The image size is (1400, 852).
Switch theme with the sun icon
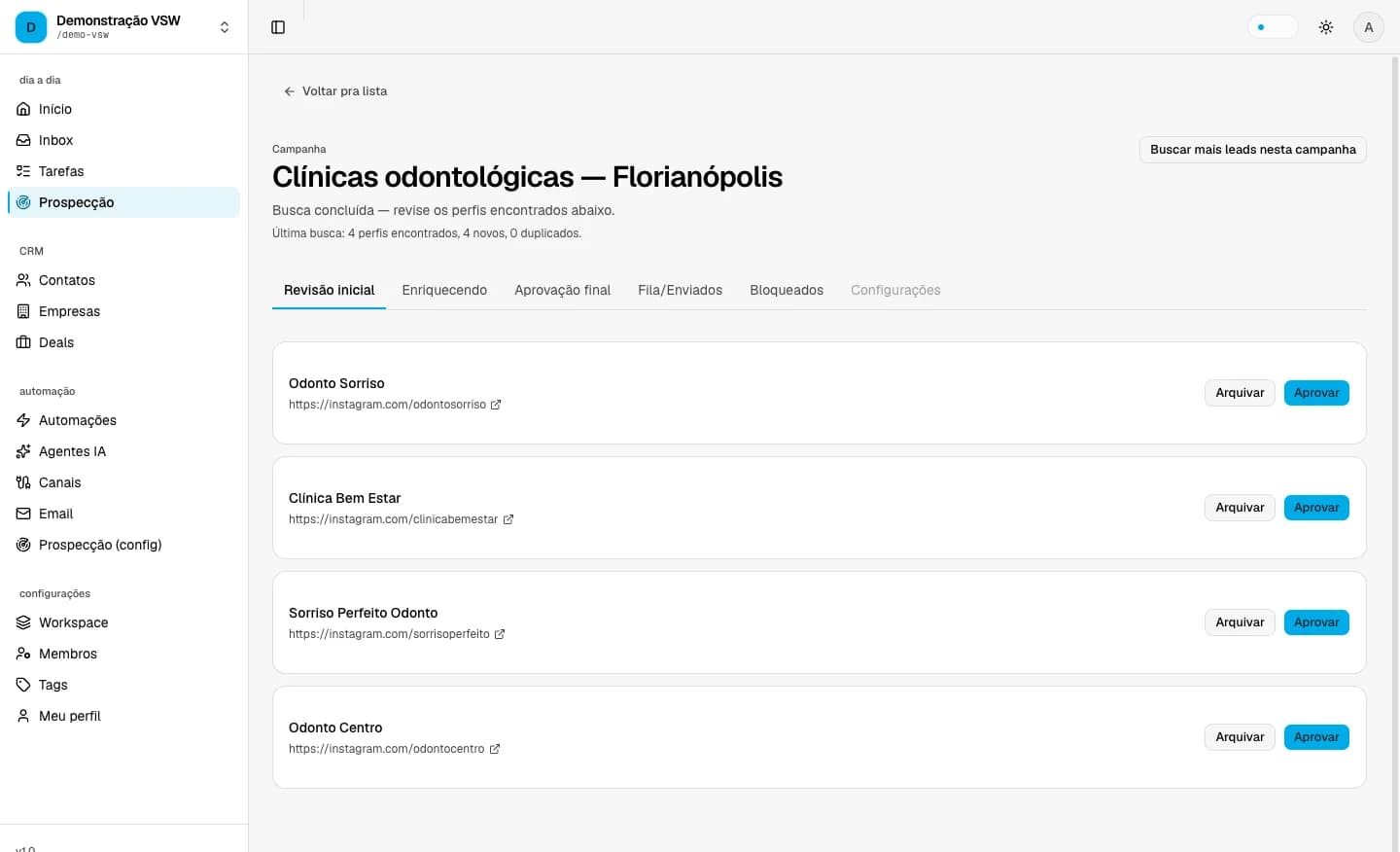[1326, 27]
